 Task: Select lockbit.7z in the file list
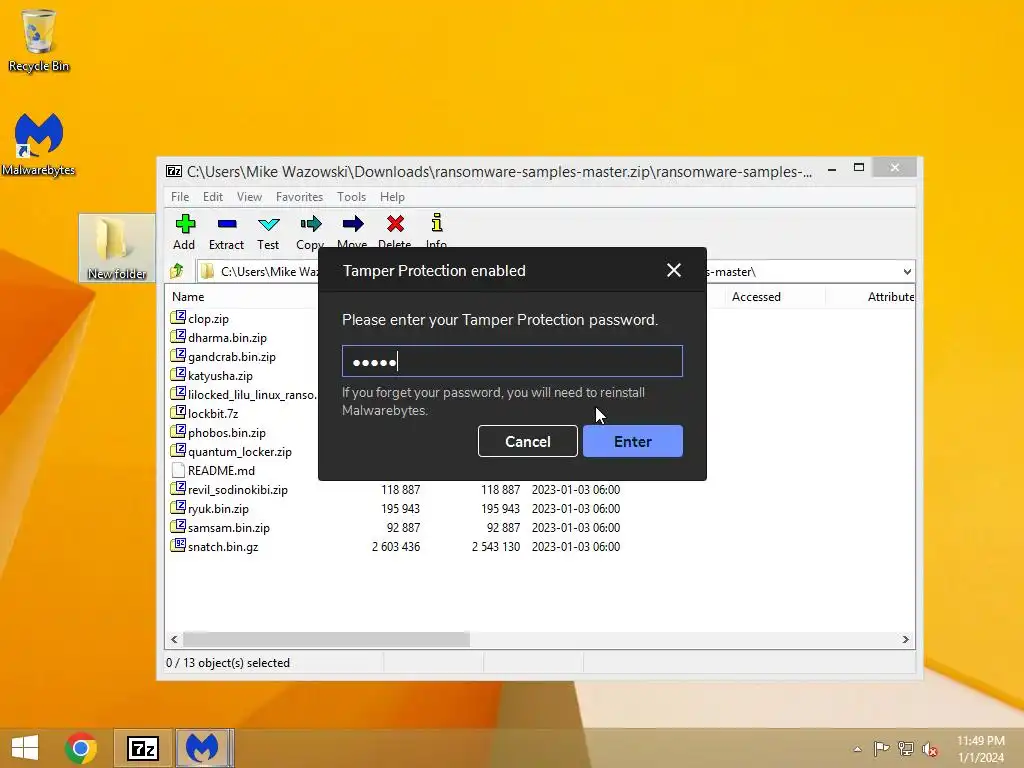click(213, 413)
